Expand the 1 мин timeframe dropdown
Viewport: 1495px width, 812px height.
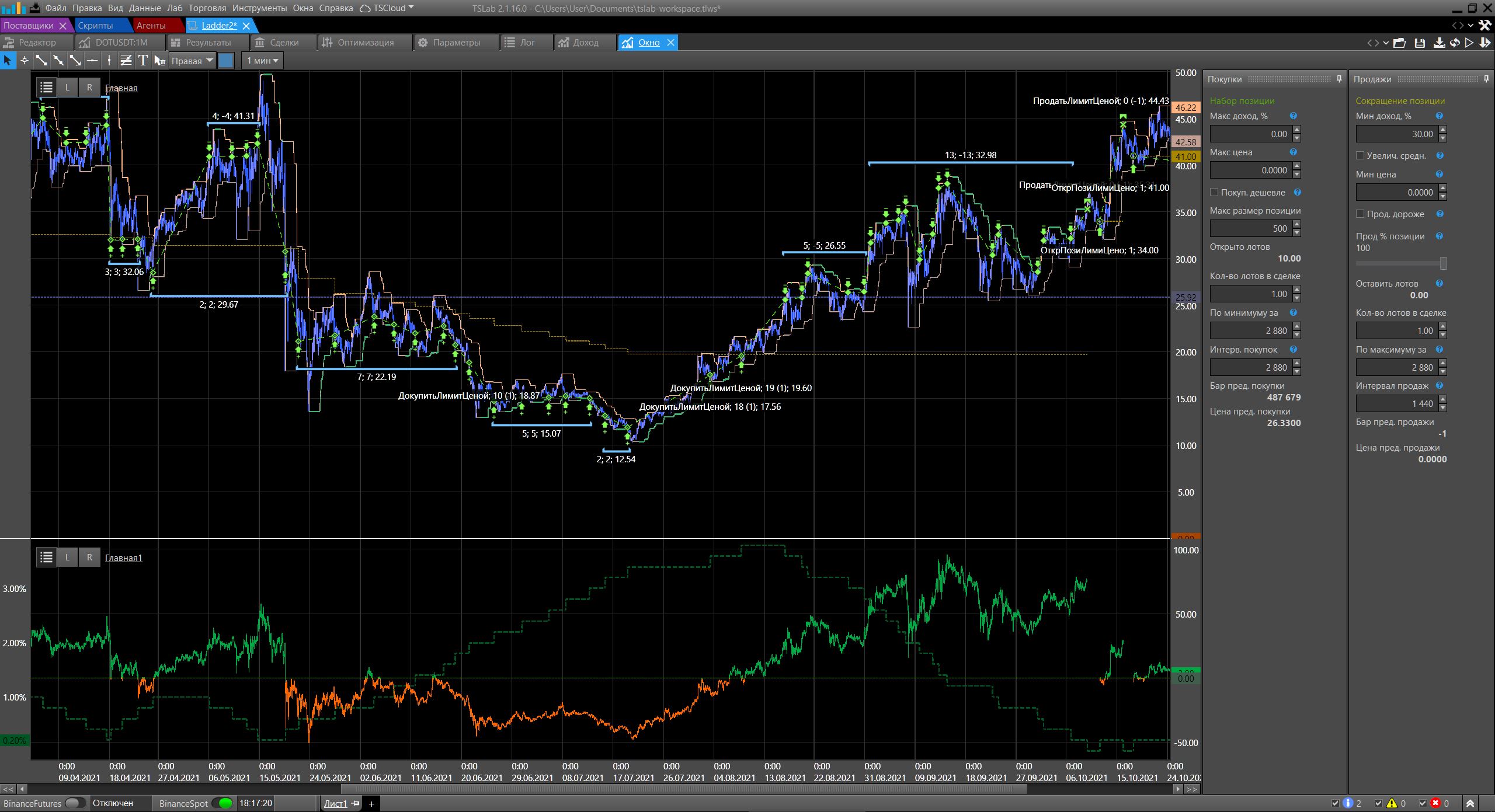[262, 61]
